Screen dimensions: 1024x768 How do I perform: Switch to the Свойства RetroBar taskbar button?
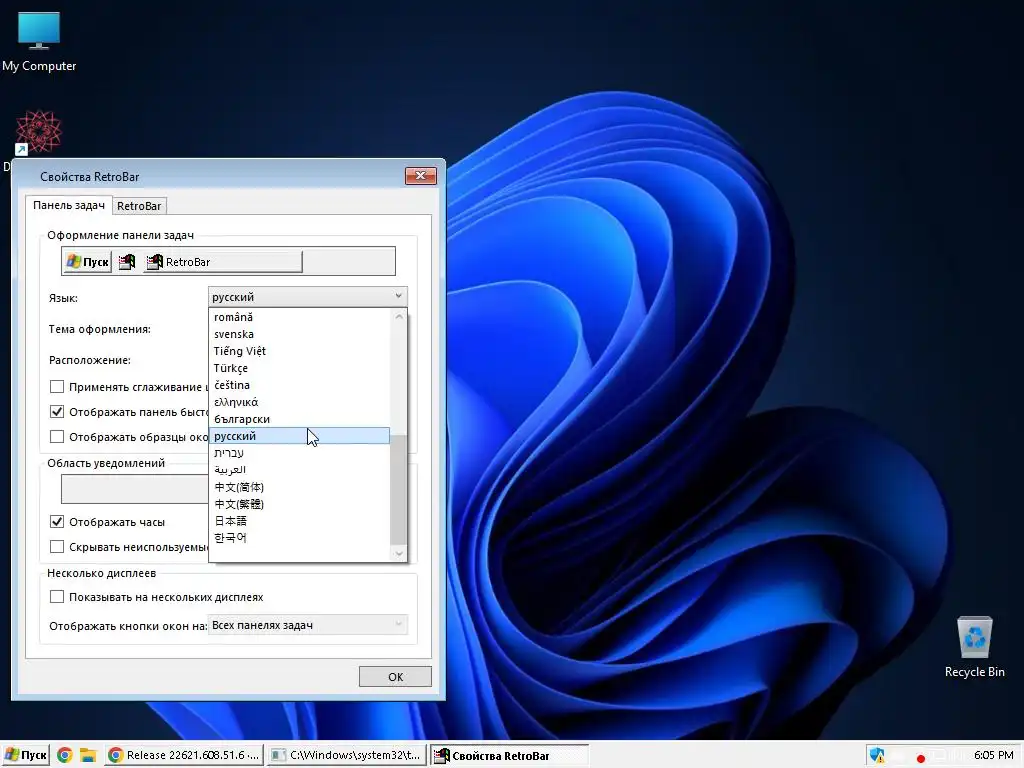point(509,755)
